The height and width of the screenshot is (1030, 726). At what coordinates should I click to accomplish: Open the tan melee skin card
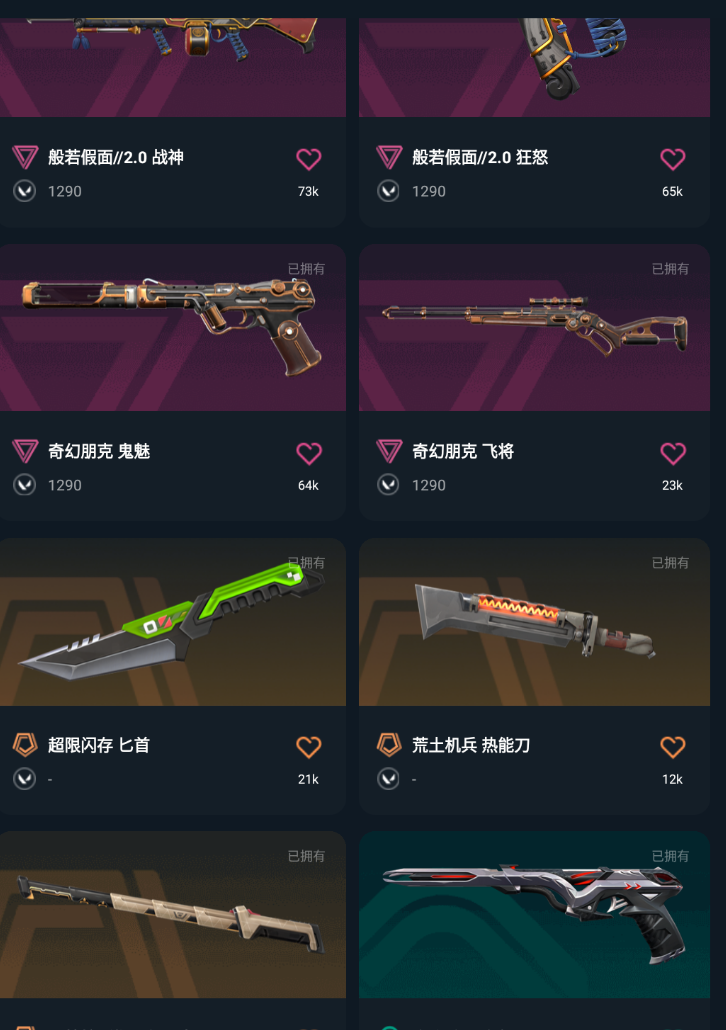coord(173,915)
